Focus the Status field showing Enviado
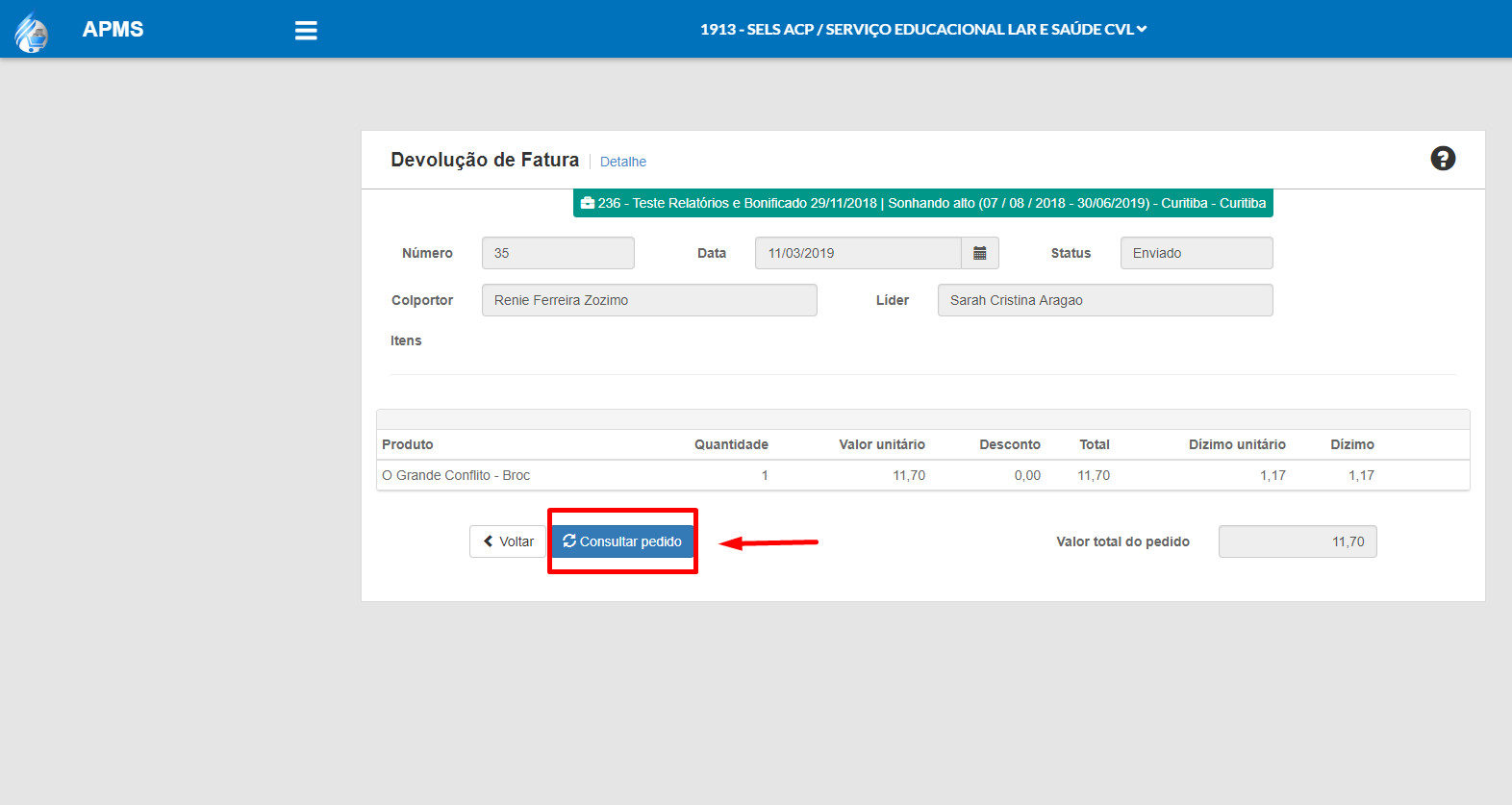 pyautogui.click(x=1197, y=253)
